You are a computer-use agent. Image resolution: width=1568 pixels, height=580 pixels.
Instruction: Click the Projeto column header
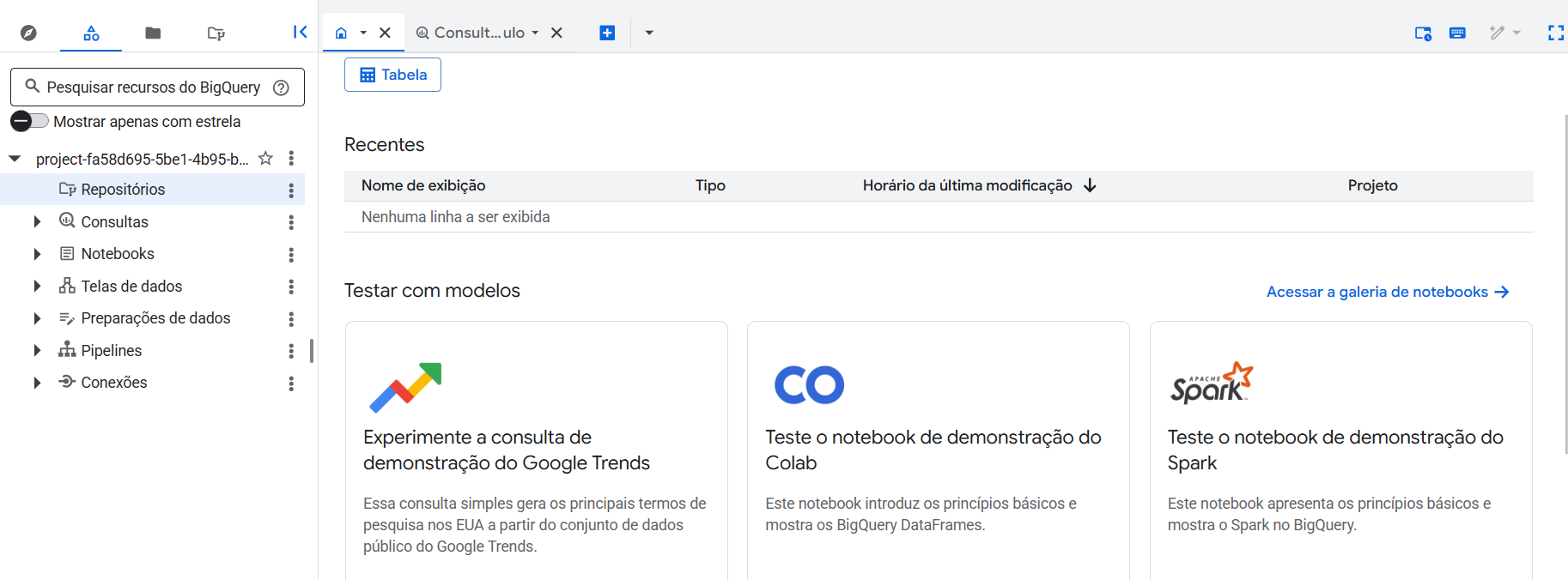click(x=1372, y=185)
